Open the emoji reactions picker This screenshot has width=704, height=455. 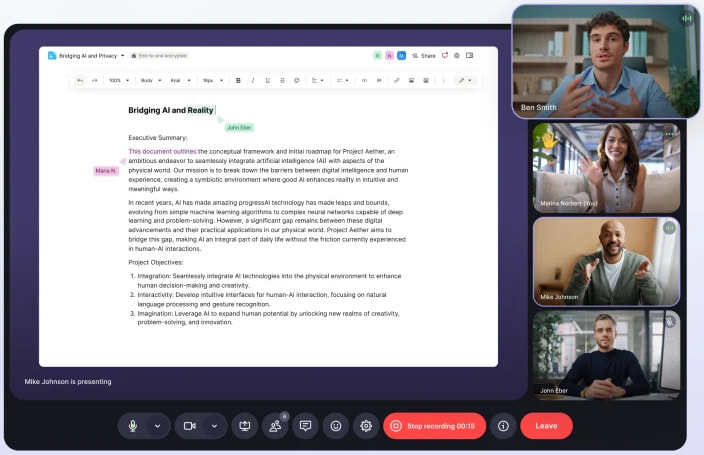pyautogui.click(x=336, y=426)
